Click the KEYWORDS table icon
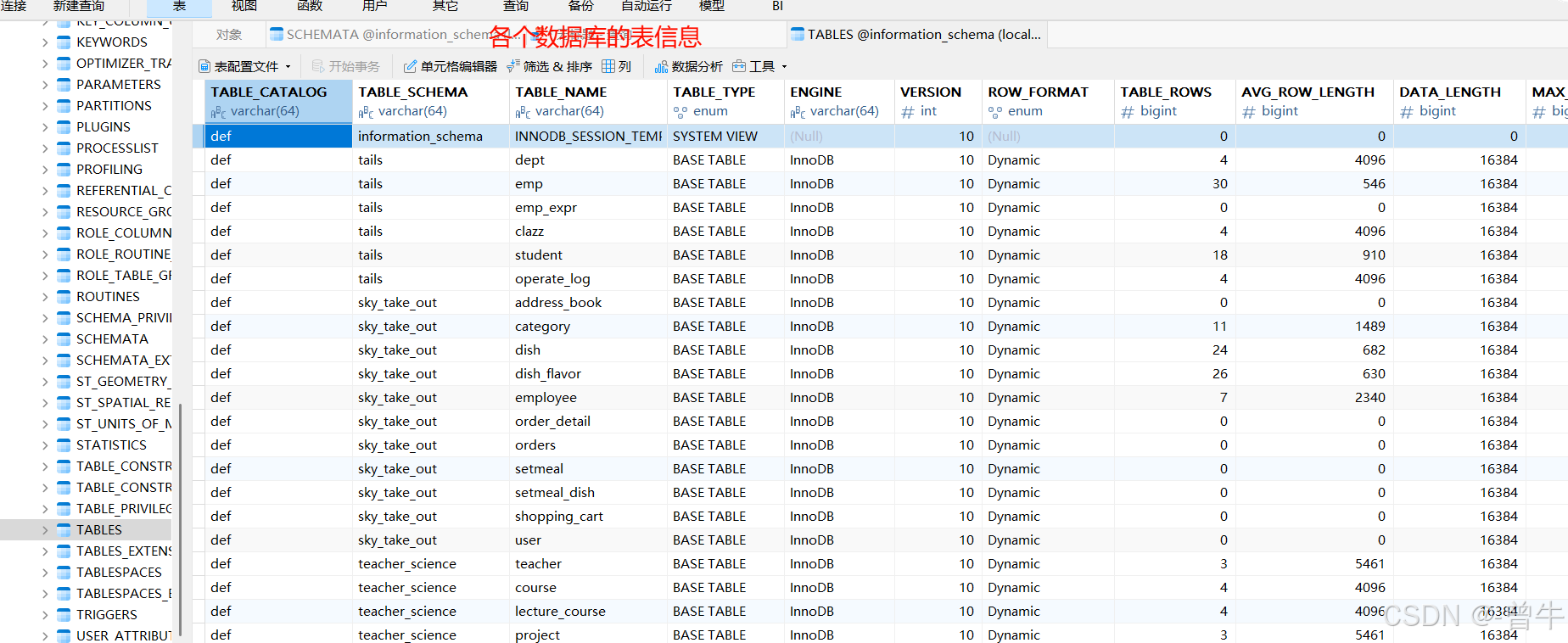This screenshot has width=1568, height=643. pyautogui.click(x=64, y=42)
